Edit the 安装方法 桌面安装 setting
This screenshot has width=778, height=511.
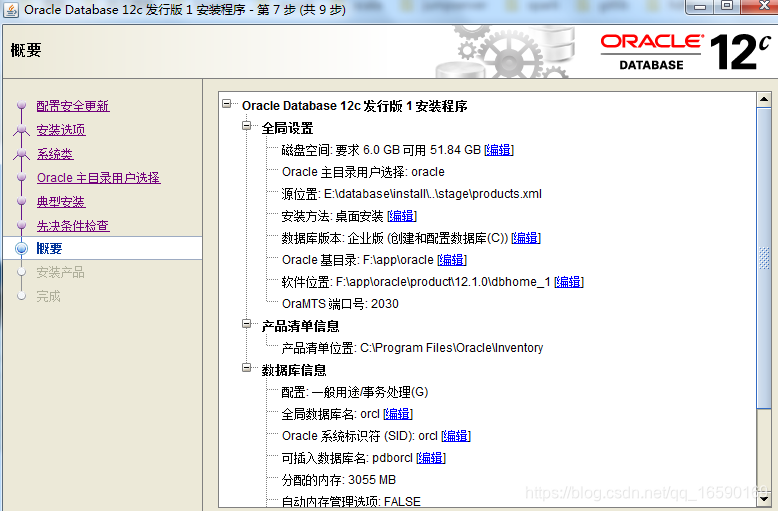tap(401, 216)
